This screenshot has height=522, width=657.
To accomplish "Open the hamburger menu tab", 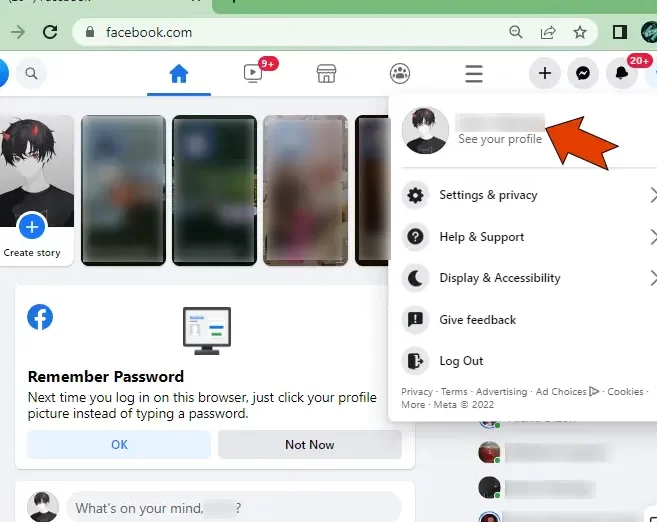I will pos(474,74).
